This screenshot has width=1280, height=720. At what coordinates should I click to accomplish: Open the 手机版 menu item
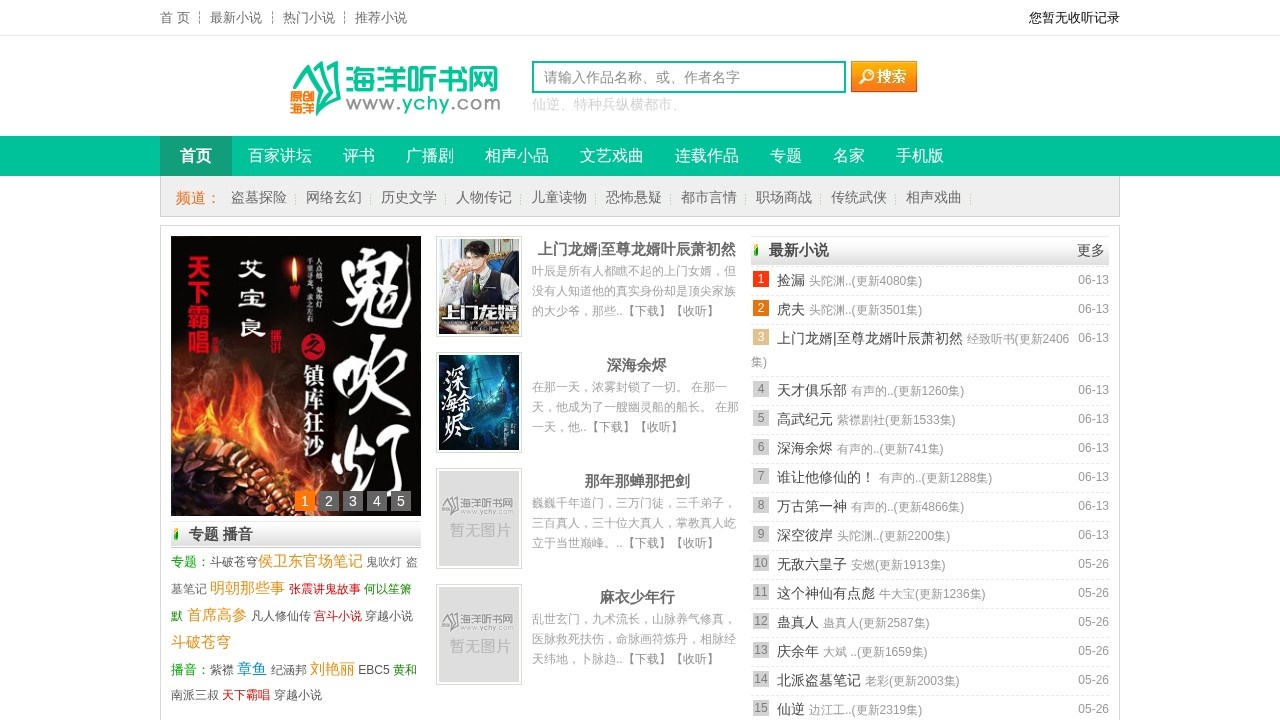pos(919,156)
